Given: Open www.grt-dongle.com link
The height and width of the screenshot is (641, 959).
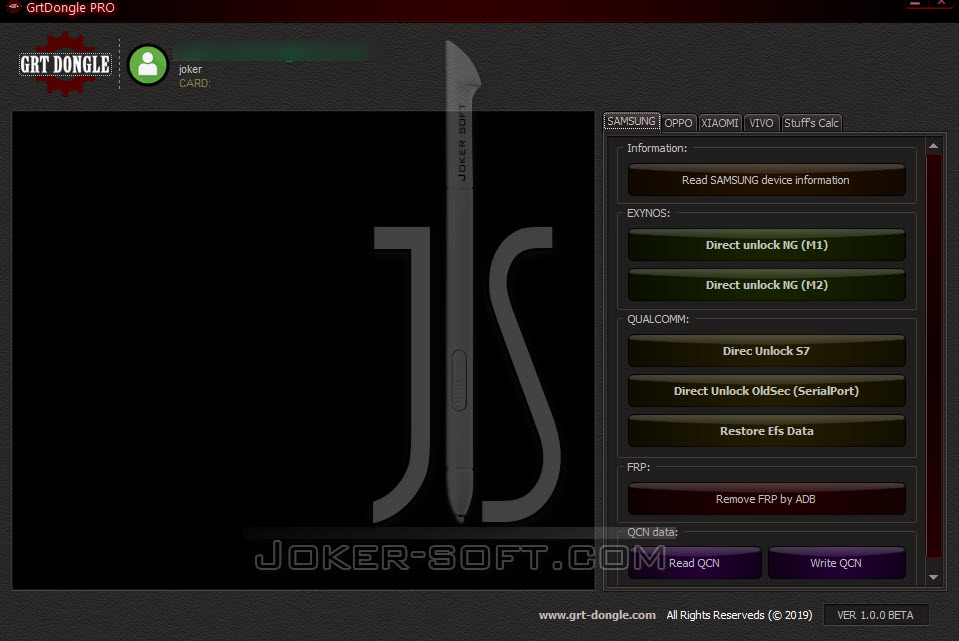Looking at the screenshot, I should point(597,615).
